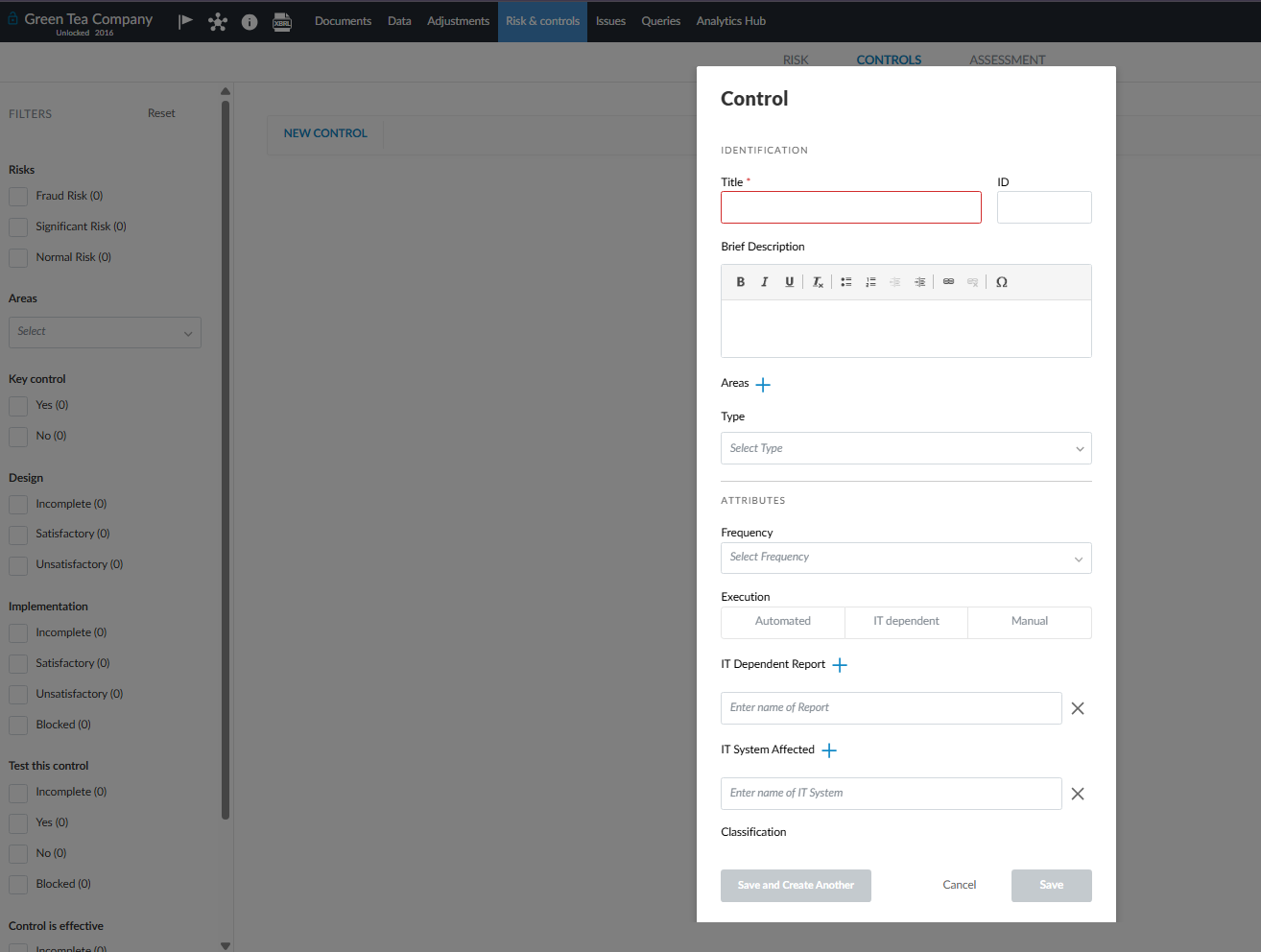Viewport: 1261px width, 952px height.
Task: Add an area with the Areas plus
Action: (x=763, y=385)
